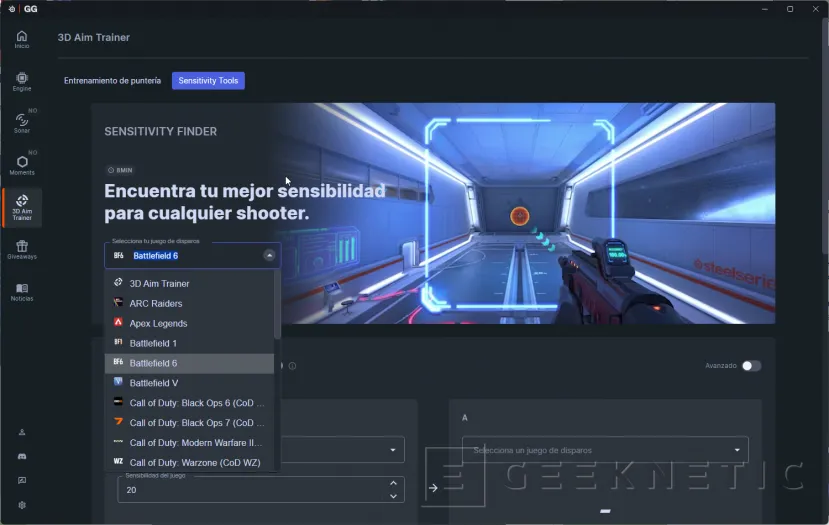This screenshot has height=525, width=829.
Task: Click the 'SENSITIVITY FINDER' heading
Action: tap(160, 132)
